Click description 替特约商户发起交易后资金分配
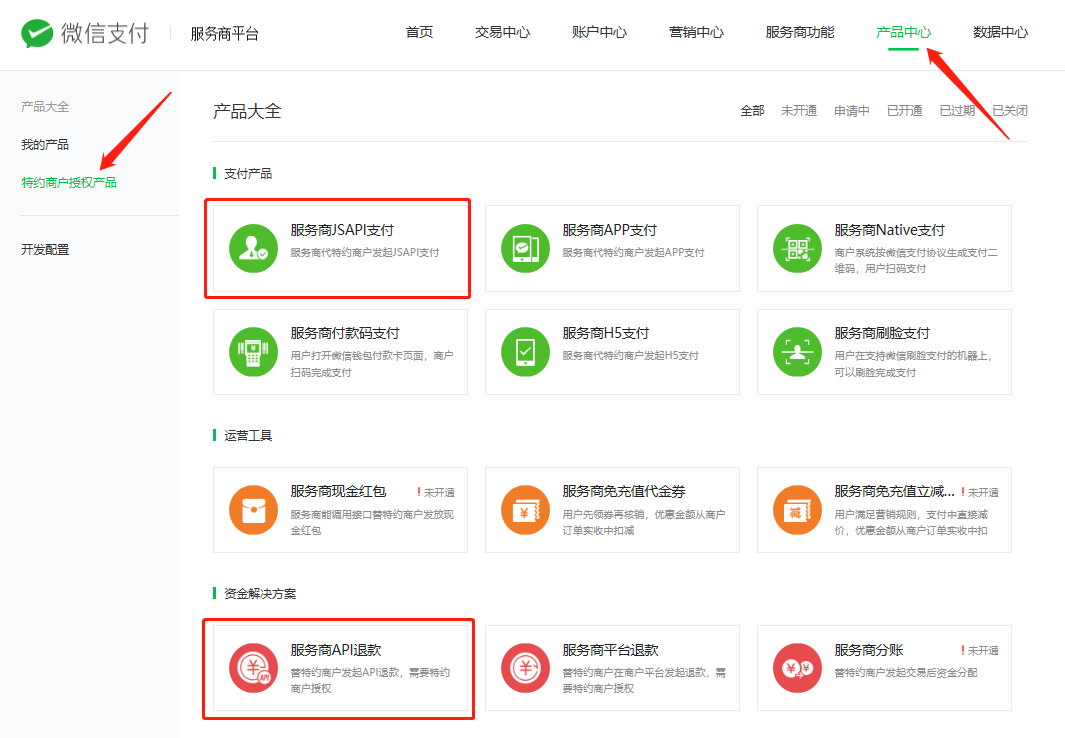Screen dimensions: 1065x738 [x=906, y=672]
